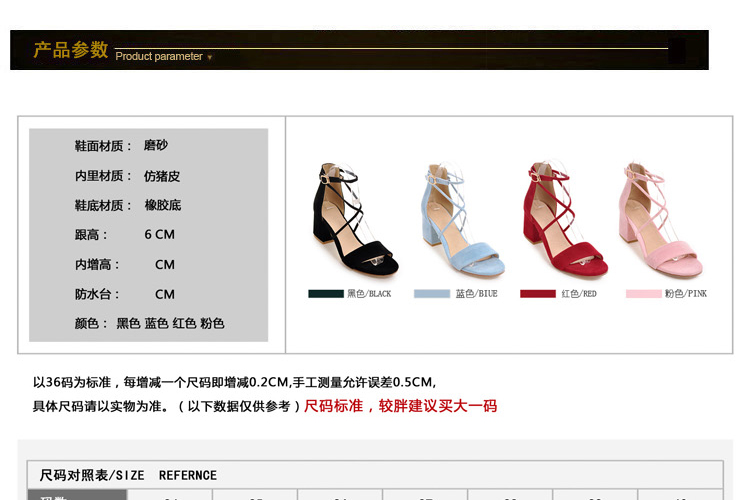Click the 产品参数 header title
The image size is (750, 500).
click(70, 50)
